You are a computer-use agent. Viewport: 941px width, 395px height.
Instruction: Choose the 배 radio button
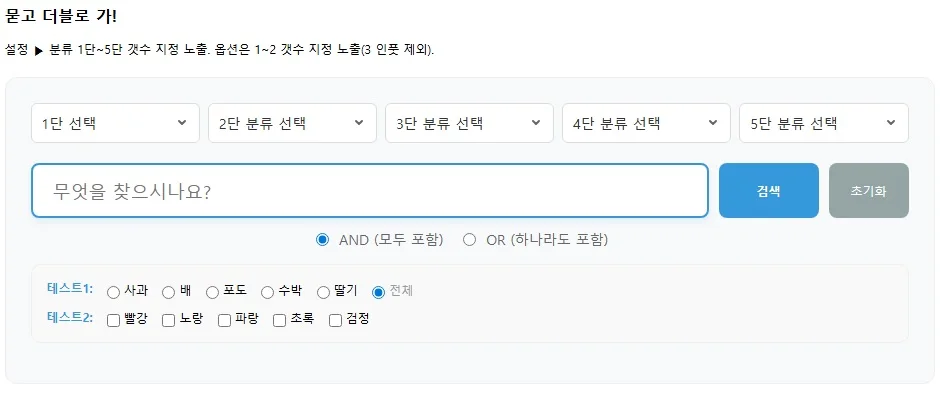(x=169, y=292)
